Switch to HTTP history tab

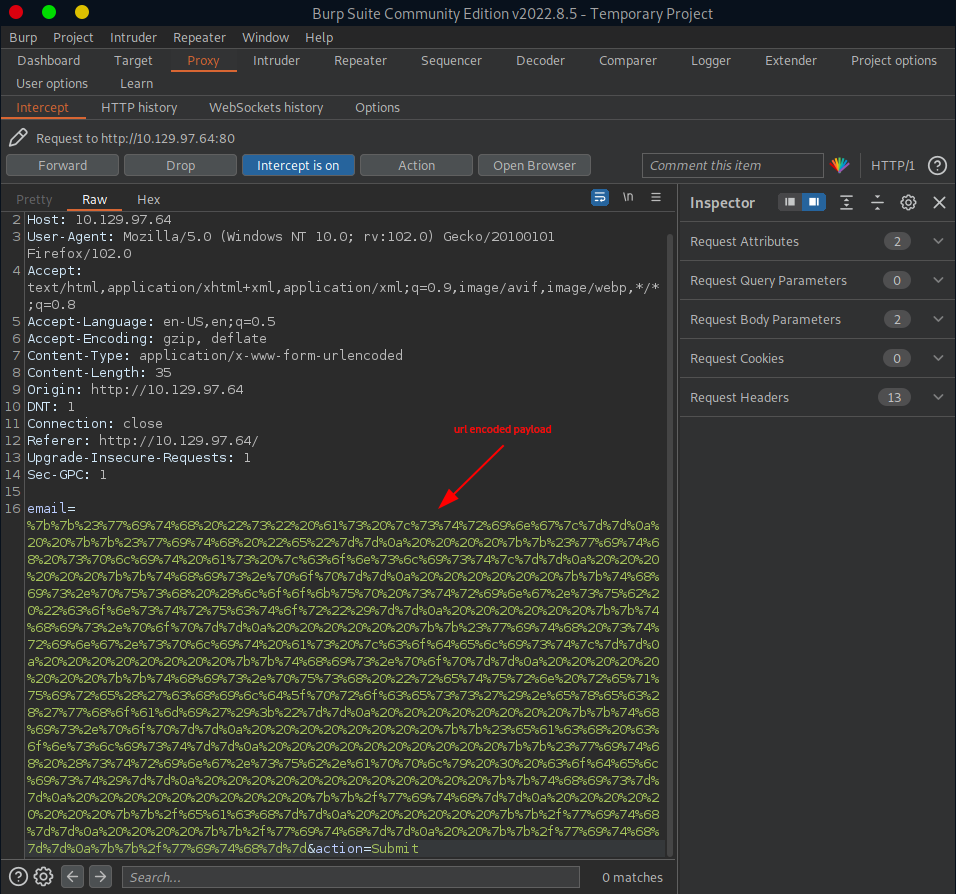pos(139,107)
